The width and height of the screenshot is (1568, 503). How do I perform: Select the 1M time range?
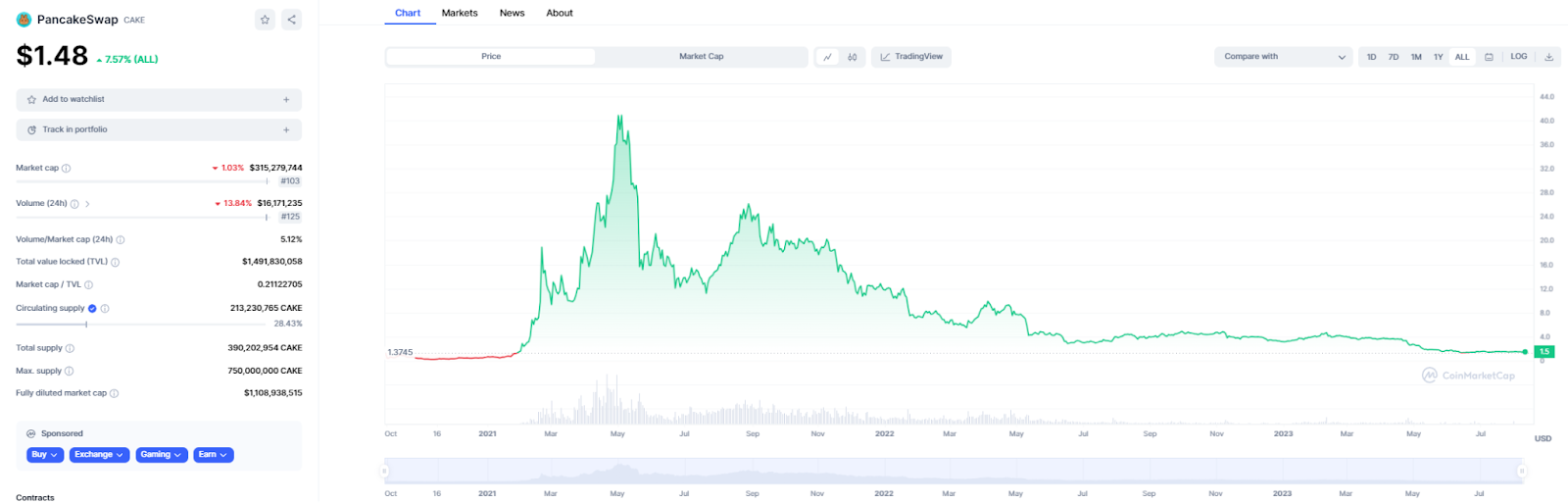[1416, 57]
